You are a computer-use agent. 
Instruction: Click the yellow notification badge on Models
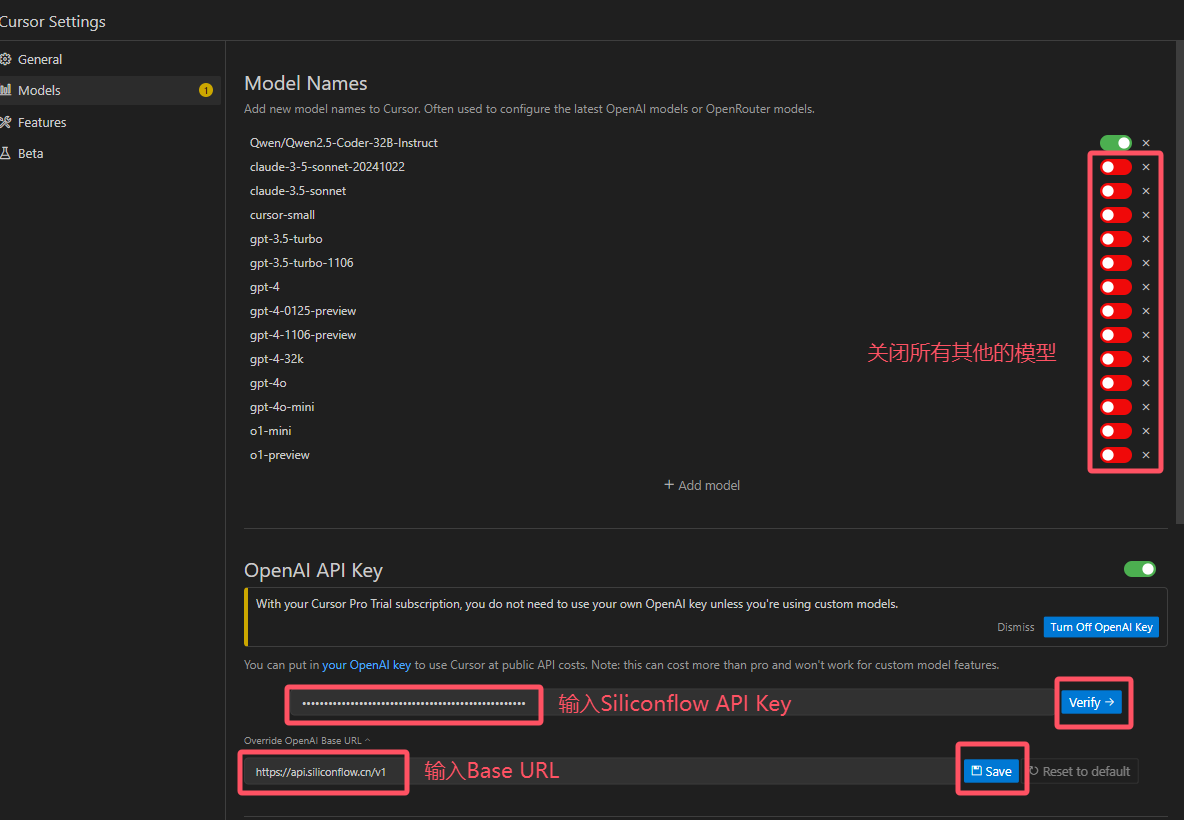pyautogui.click(x=205, y=90)
